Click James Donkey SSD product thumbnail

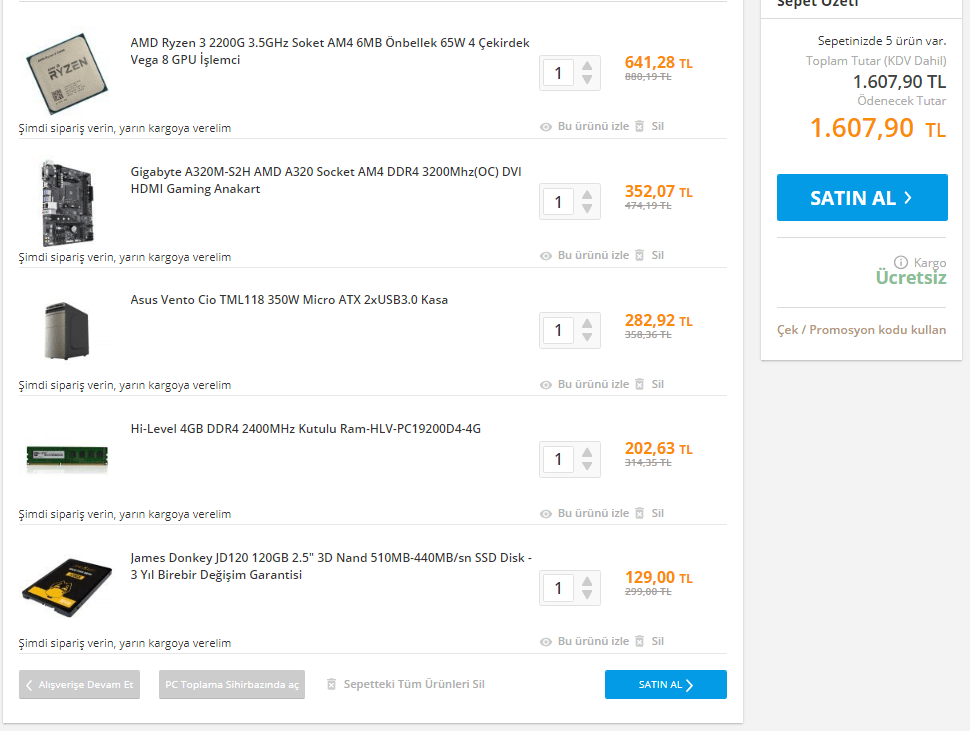tap(67, 588)
